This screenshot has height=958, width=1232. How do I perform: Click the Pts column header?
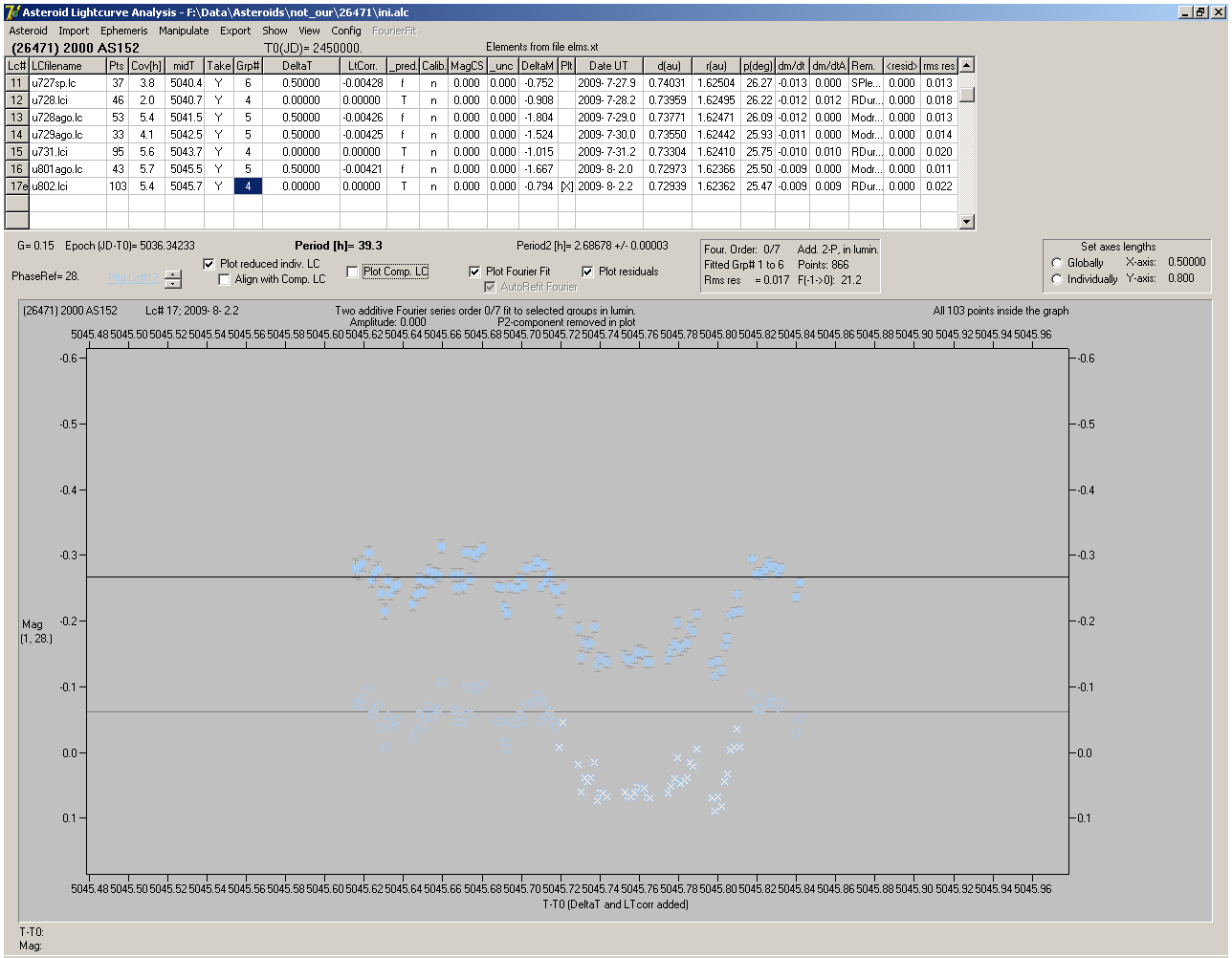coord(117,66)
